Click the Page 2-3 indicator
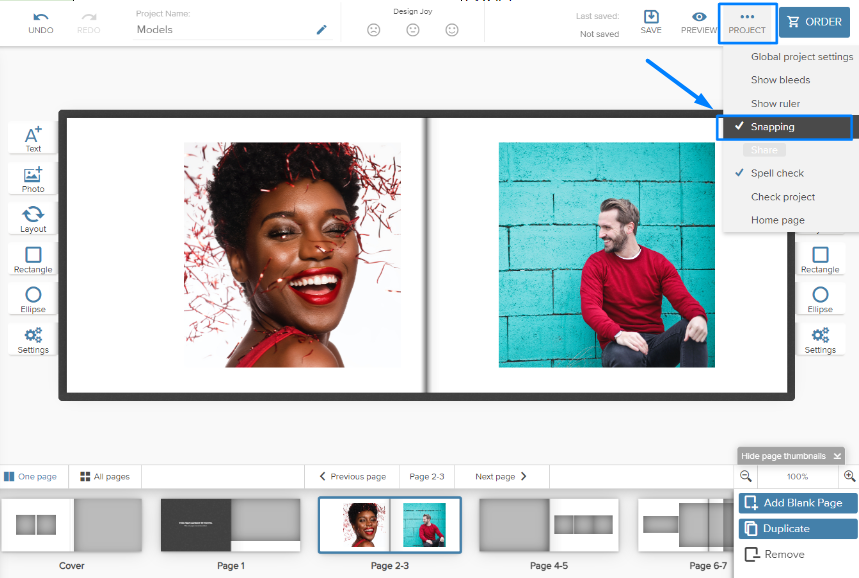This screenshot has height=578, width=859. (427, 477)
